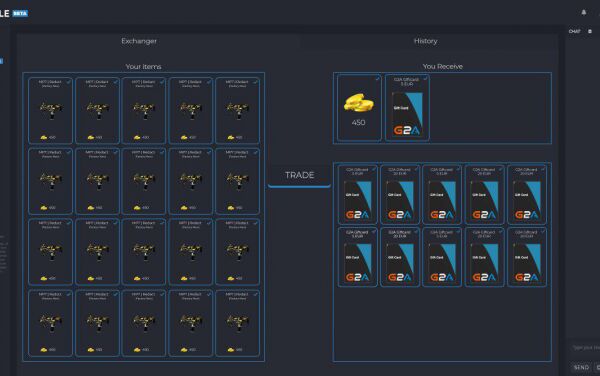Viewport: 600px width, 376px height.
Task: Select fifth MP7 card in second row of Your Items
Action: click(237, 181)
